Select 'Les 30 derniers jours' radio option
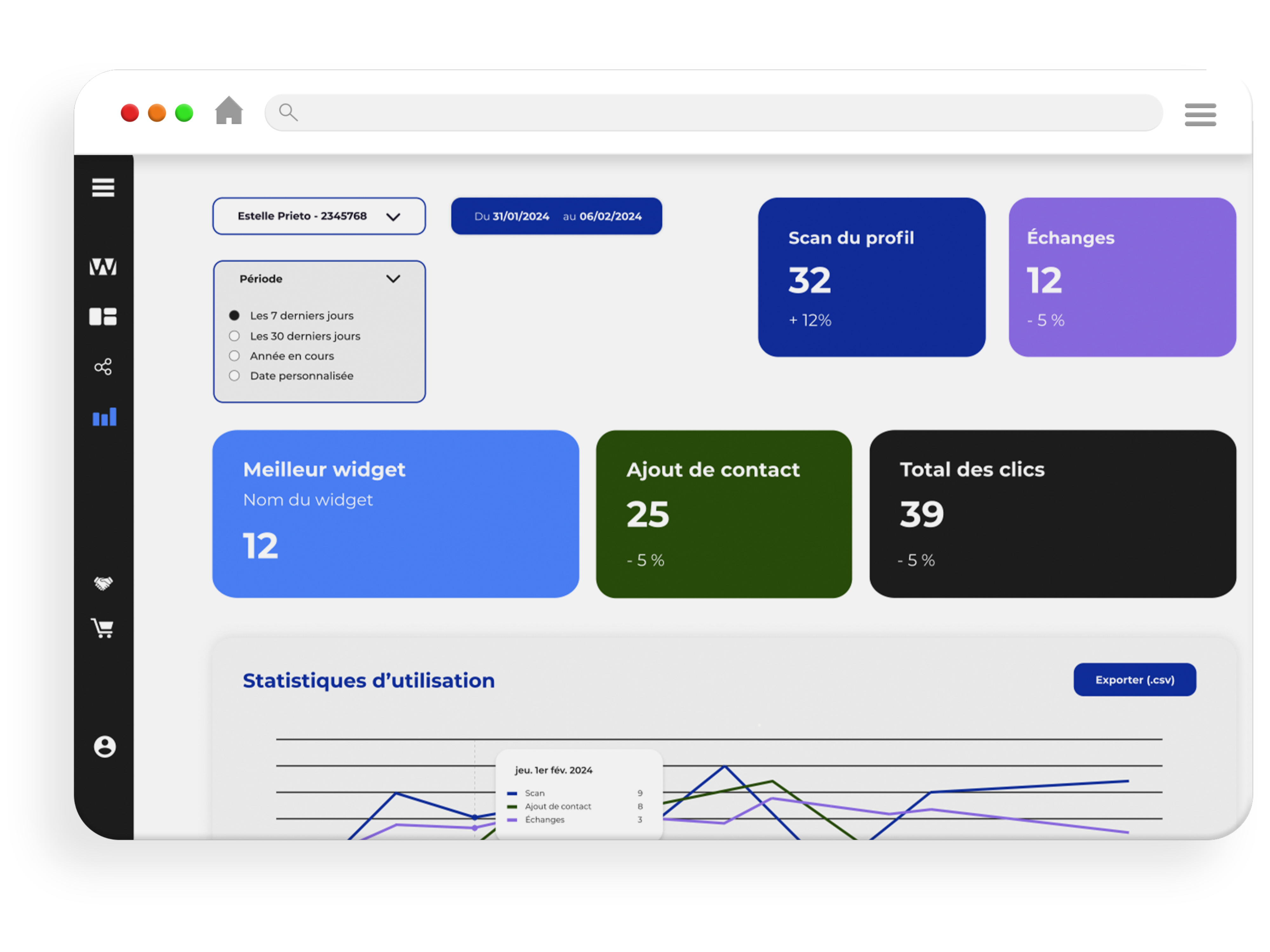1270x952 pixels. point(234,336)
